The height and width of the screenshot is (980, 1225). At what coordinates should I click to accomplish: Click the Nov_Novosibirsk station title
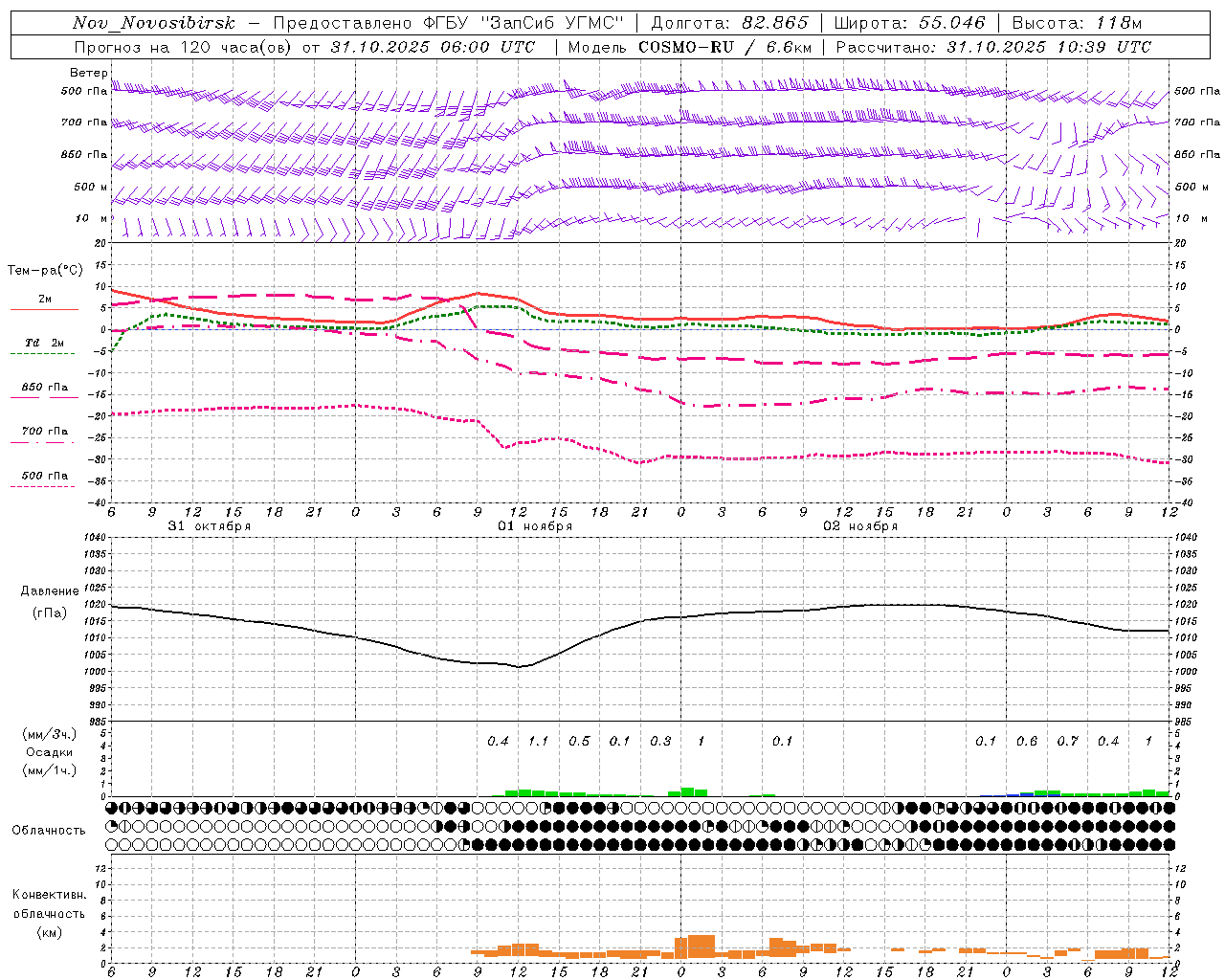154,23
